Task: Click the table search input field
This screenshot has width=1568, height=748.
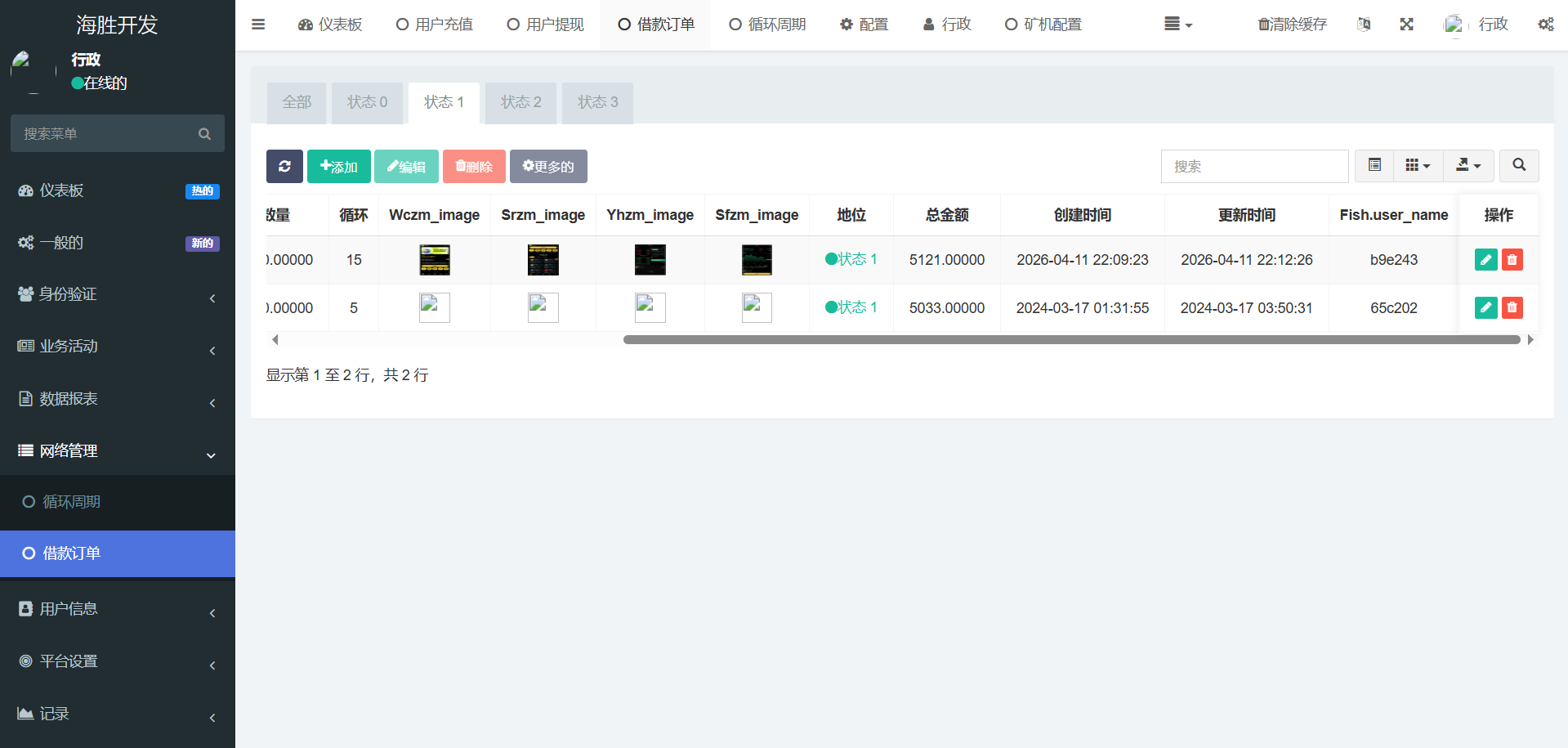Action: [1254, 166]
